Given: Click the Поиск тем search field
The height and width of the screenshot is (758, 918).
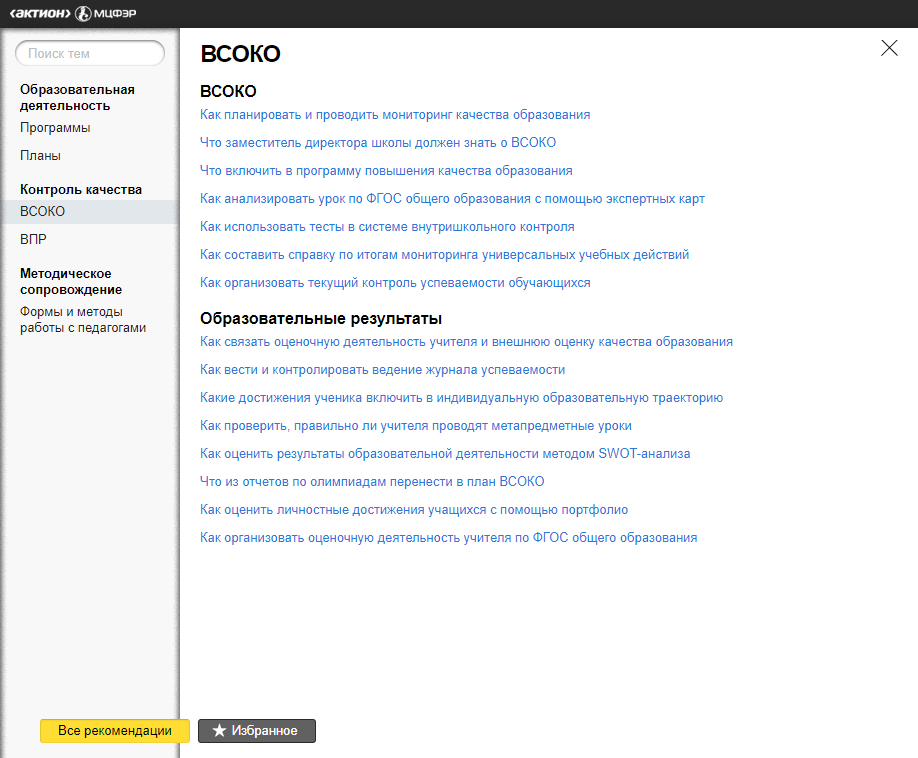Looking at the screenshot, I should tap(90, 54).
